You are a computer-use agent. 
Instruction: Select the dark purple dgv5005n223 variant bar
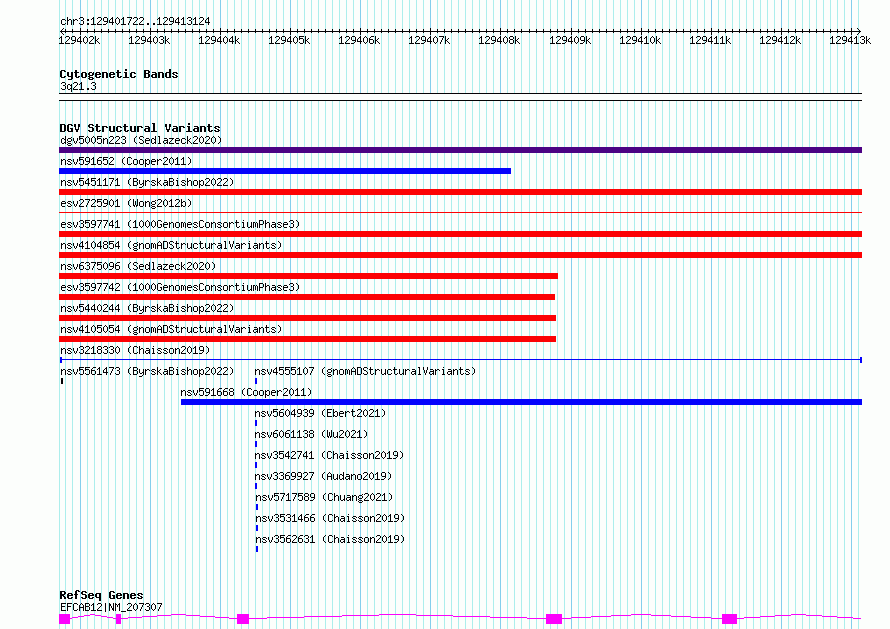[x=460, y=150]
